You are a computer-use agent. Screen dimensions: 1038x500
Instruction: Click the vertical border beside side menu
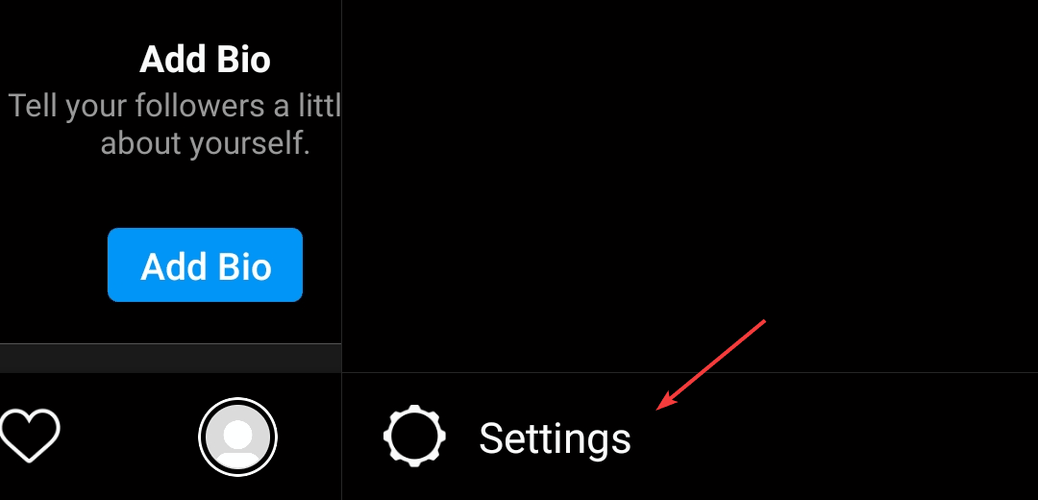click(342, 250)
